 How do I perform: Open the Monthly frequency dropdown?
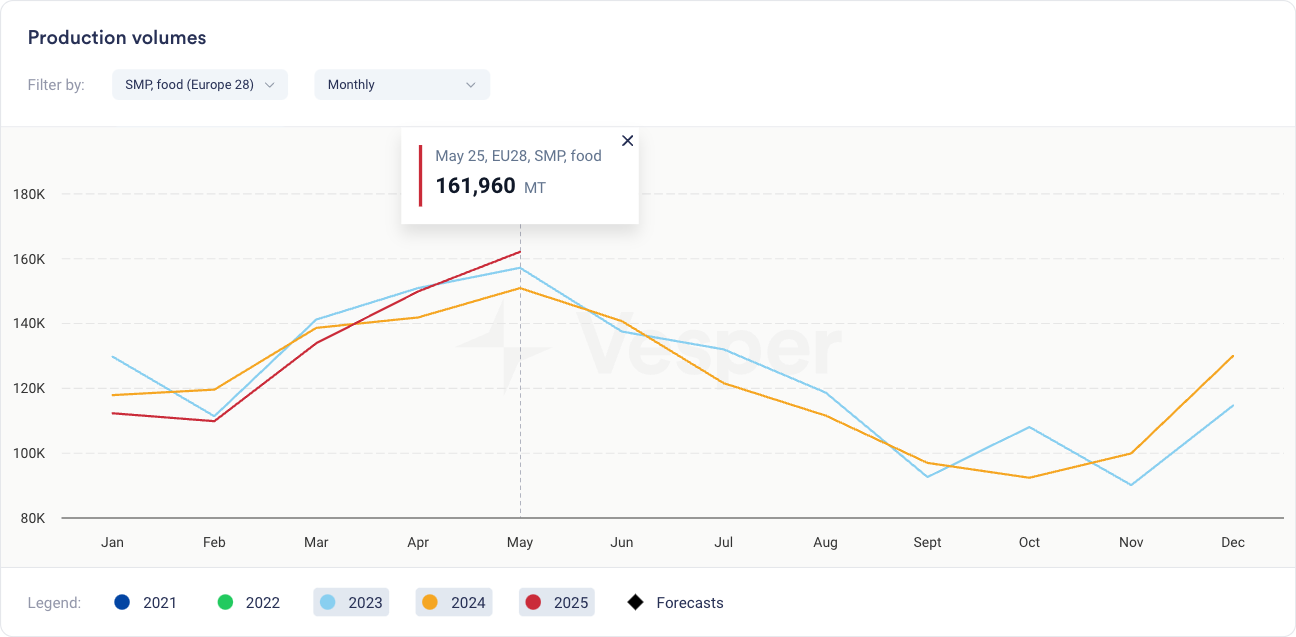pyautogui.click(x=401, y=85)
